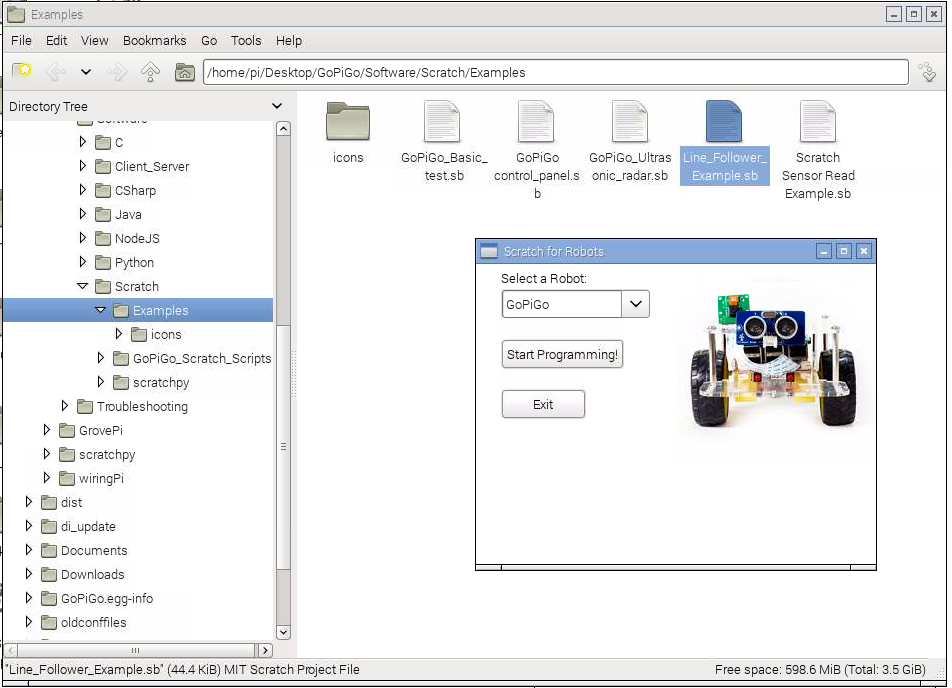Open the Go menu

209,41
